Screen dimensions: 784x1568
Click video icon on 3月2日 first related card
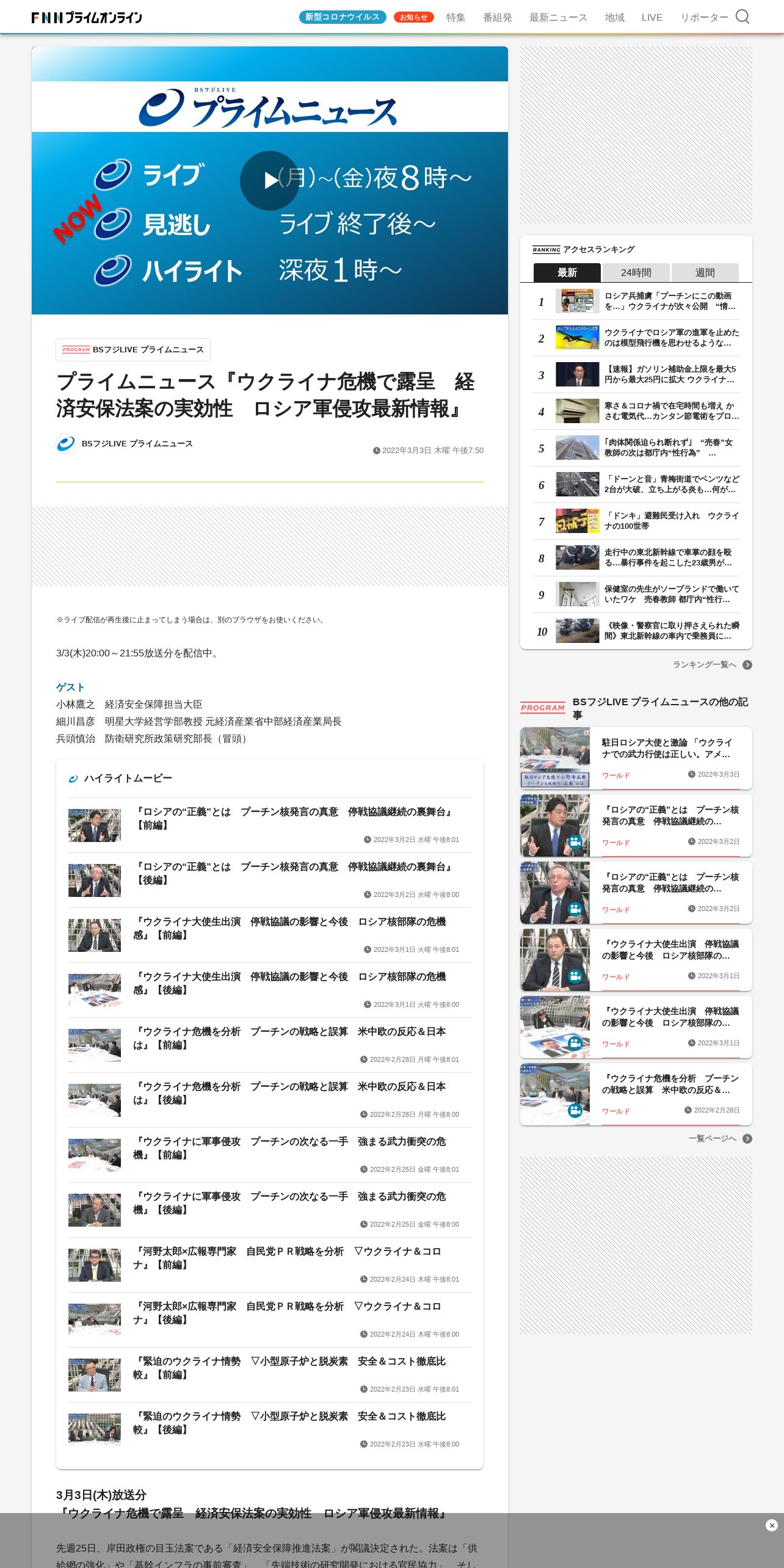(575, 842)
